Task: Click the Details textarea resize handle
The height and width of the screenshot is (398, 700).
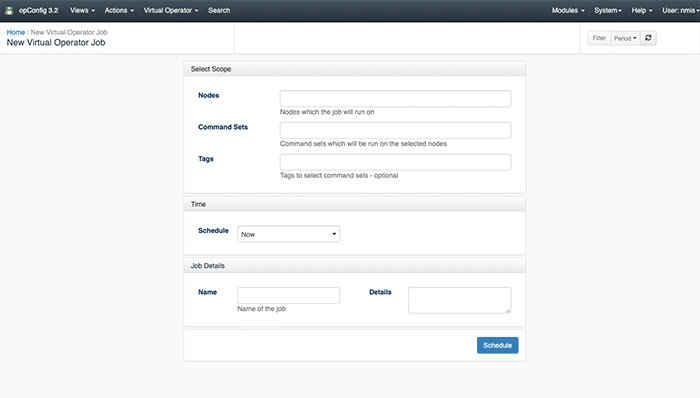Action: point(508,311)
